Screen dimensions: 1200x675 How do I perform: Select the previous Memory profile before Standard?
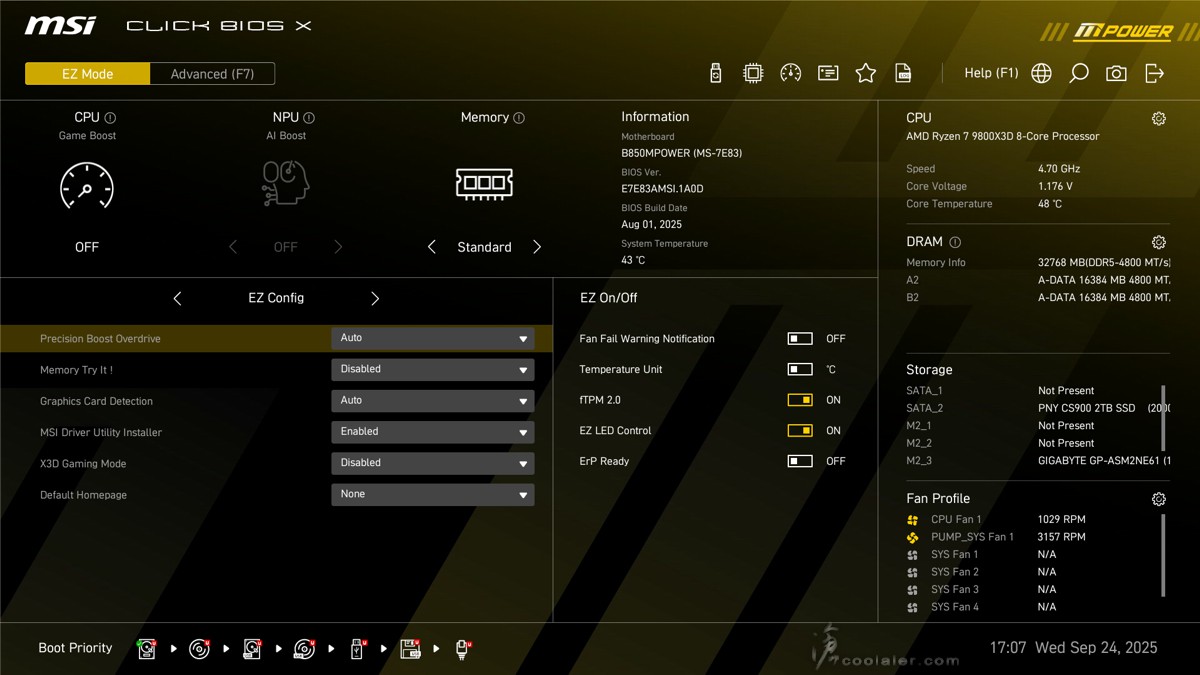coord(432,247)
